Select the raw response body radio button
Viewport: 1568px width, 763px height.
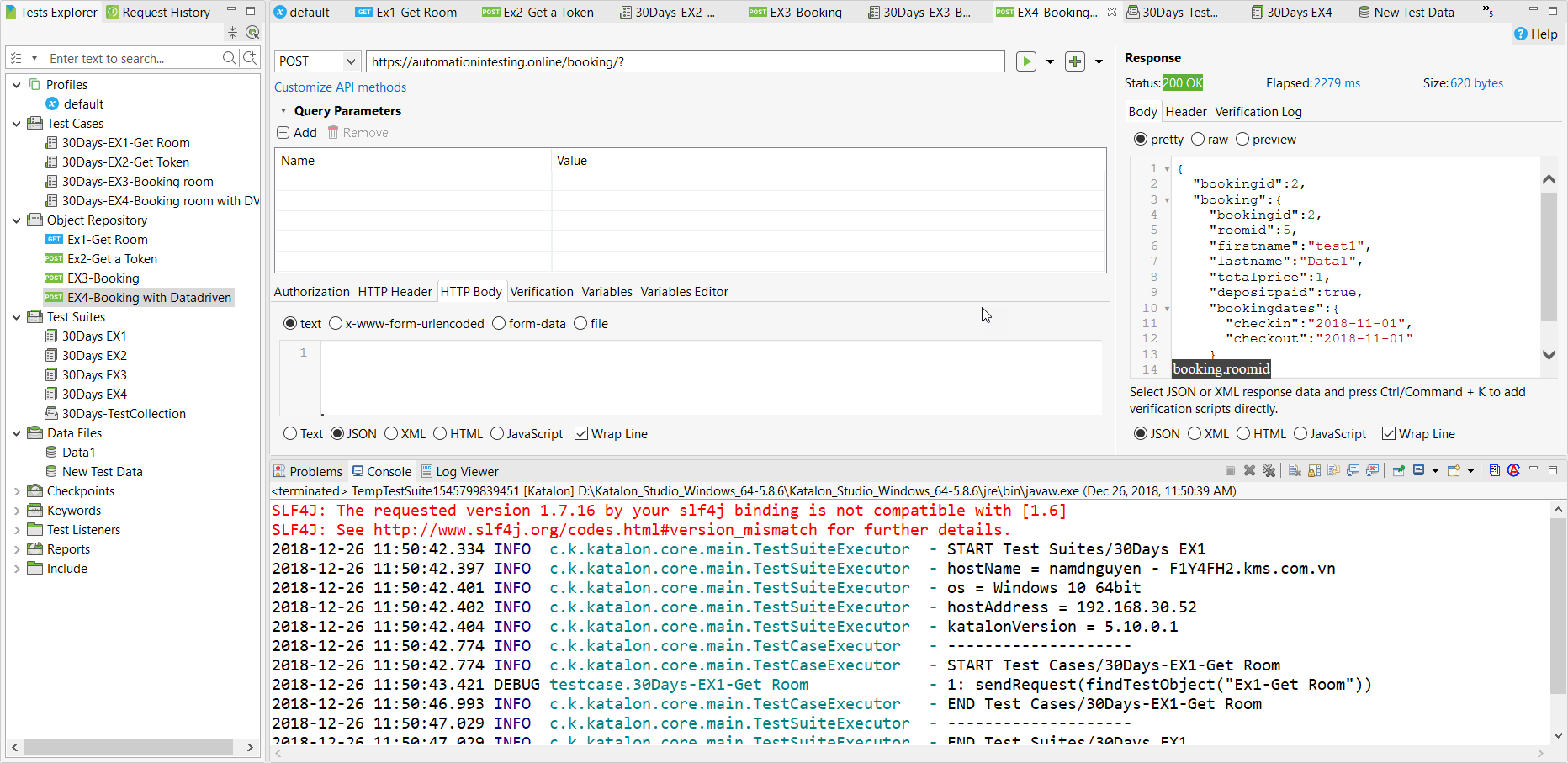[1198, 140]
